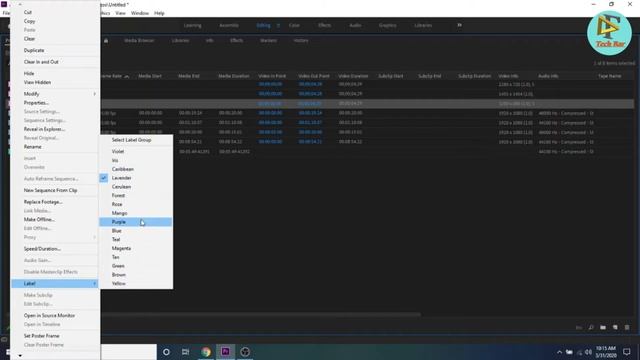
Task: Choose Replace Footage
Action: pyautogui.click(x=43, y=202)
